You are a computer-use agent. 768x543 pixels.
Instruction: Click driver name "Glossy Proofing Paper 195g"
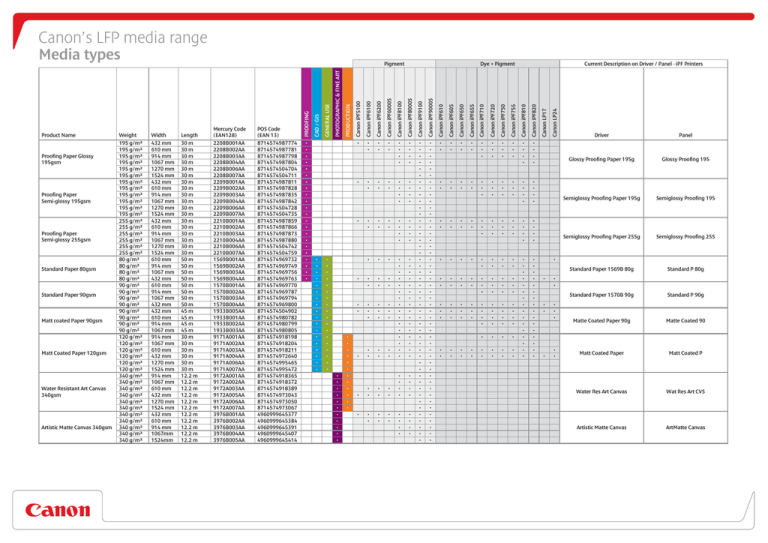point(601,159)
